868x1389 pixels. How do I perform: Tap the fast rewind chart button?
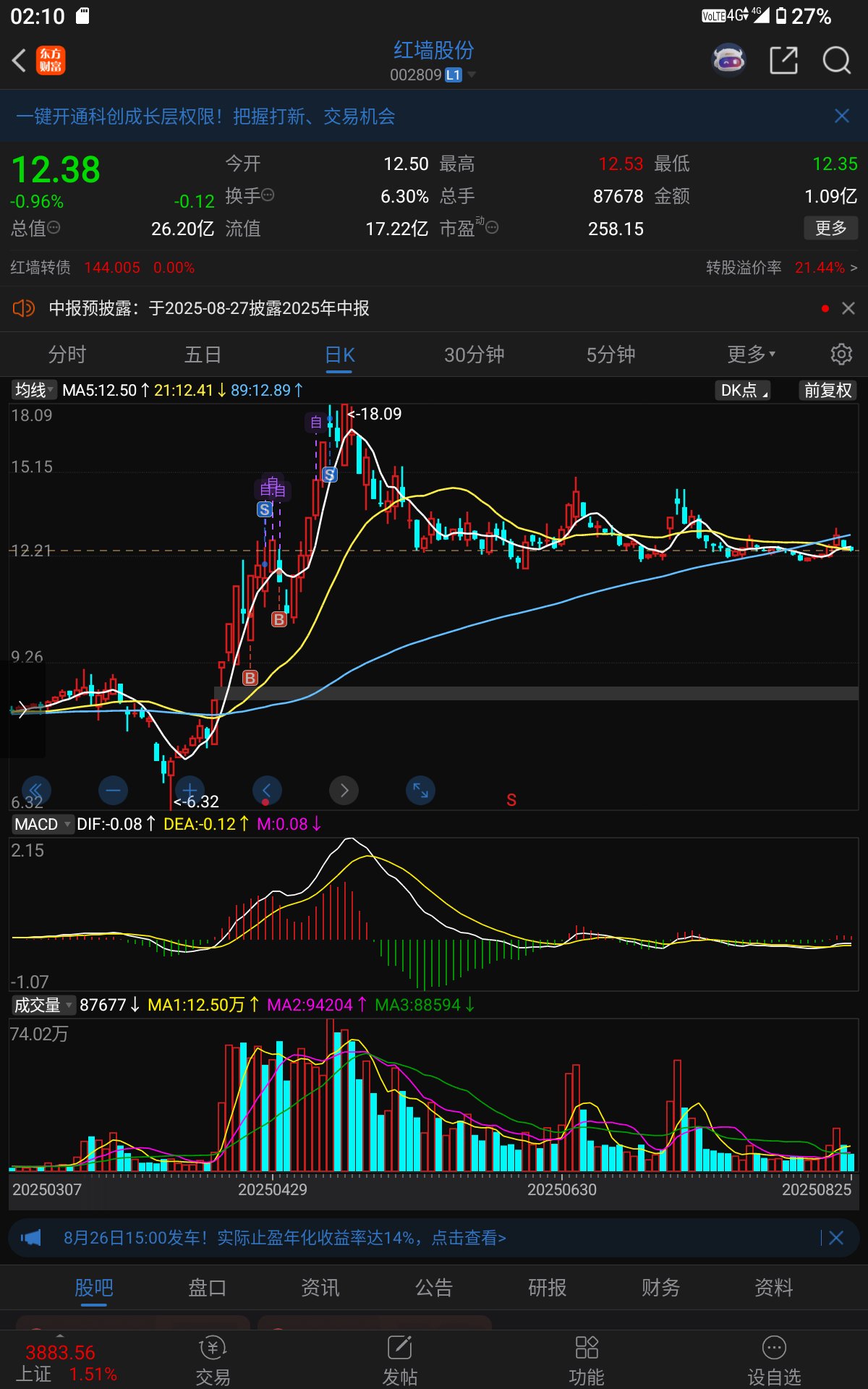coord(36,790)
